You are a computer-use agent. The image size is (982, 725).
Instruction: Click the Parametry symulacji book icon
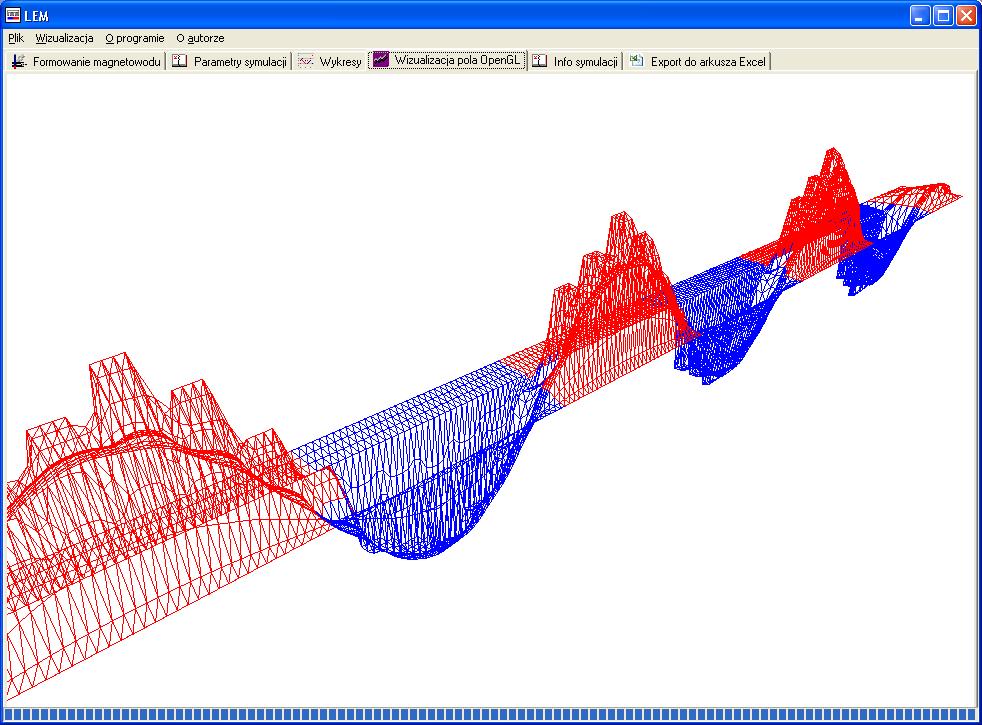(180, 61)
